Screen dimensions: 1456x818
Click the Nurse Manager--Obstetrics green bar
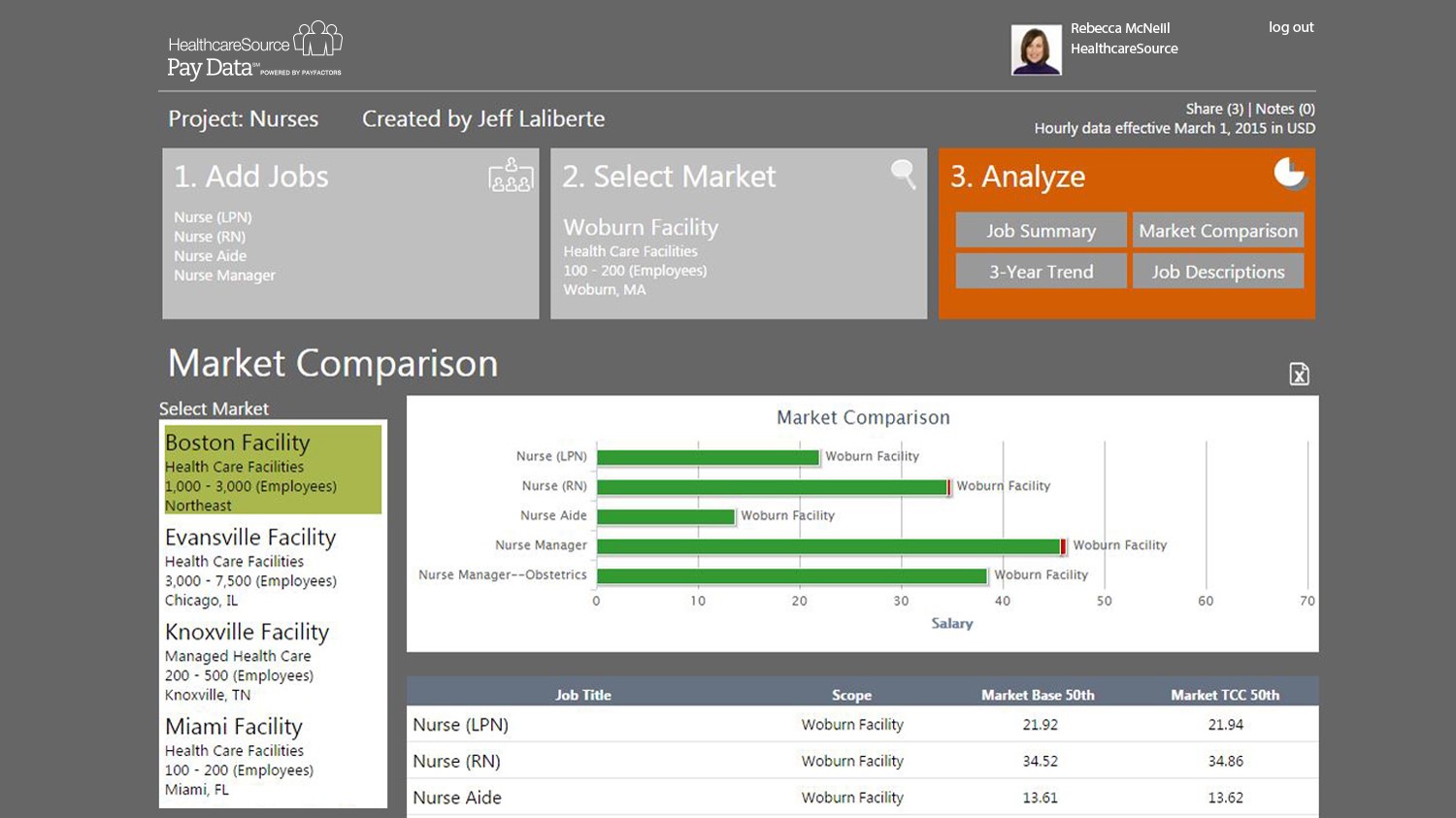792,576
